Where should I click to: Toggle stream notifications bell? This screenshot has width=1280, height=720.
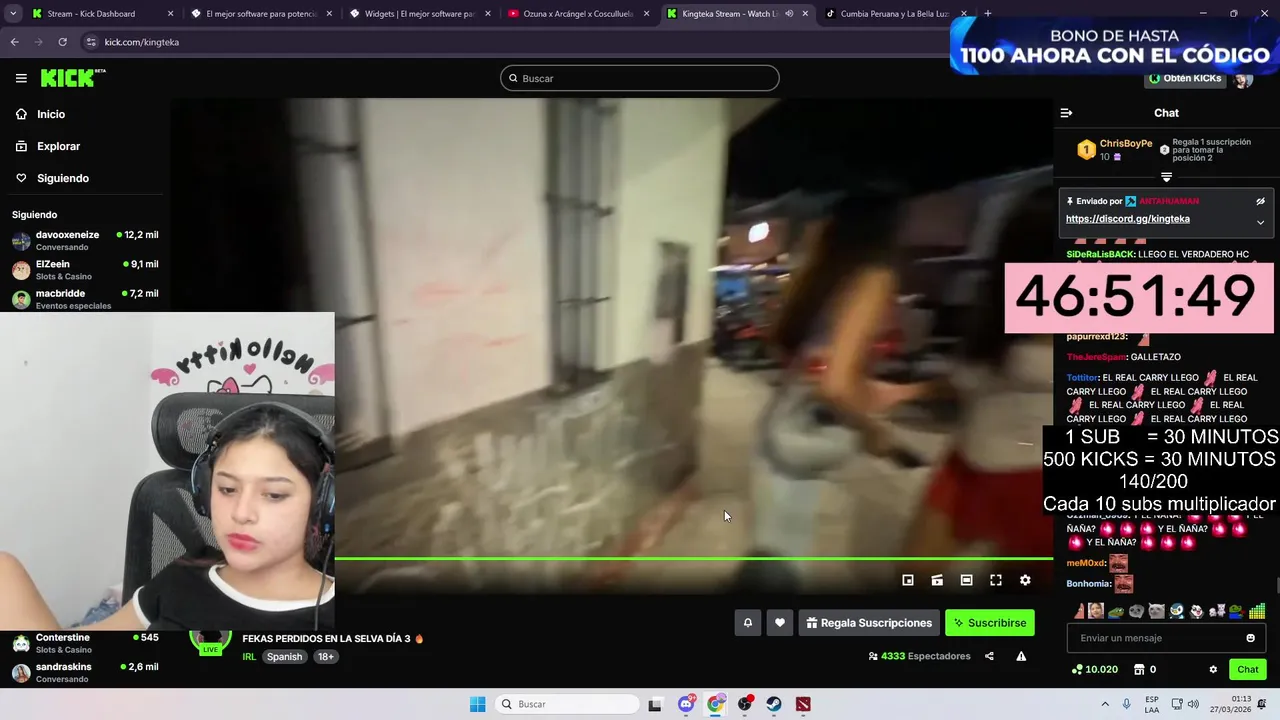click(x=747, y=623)
